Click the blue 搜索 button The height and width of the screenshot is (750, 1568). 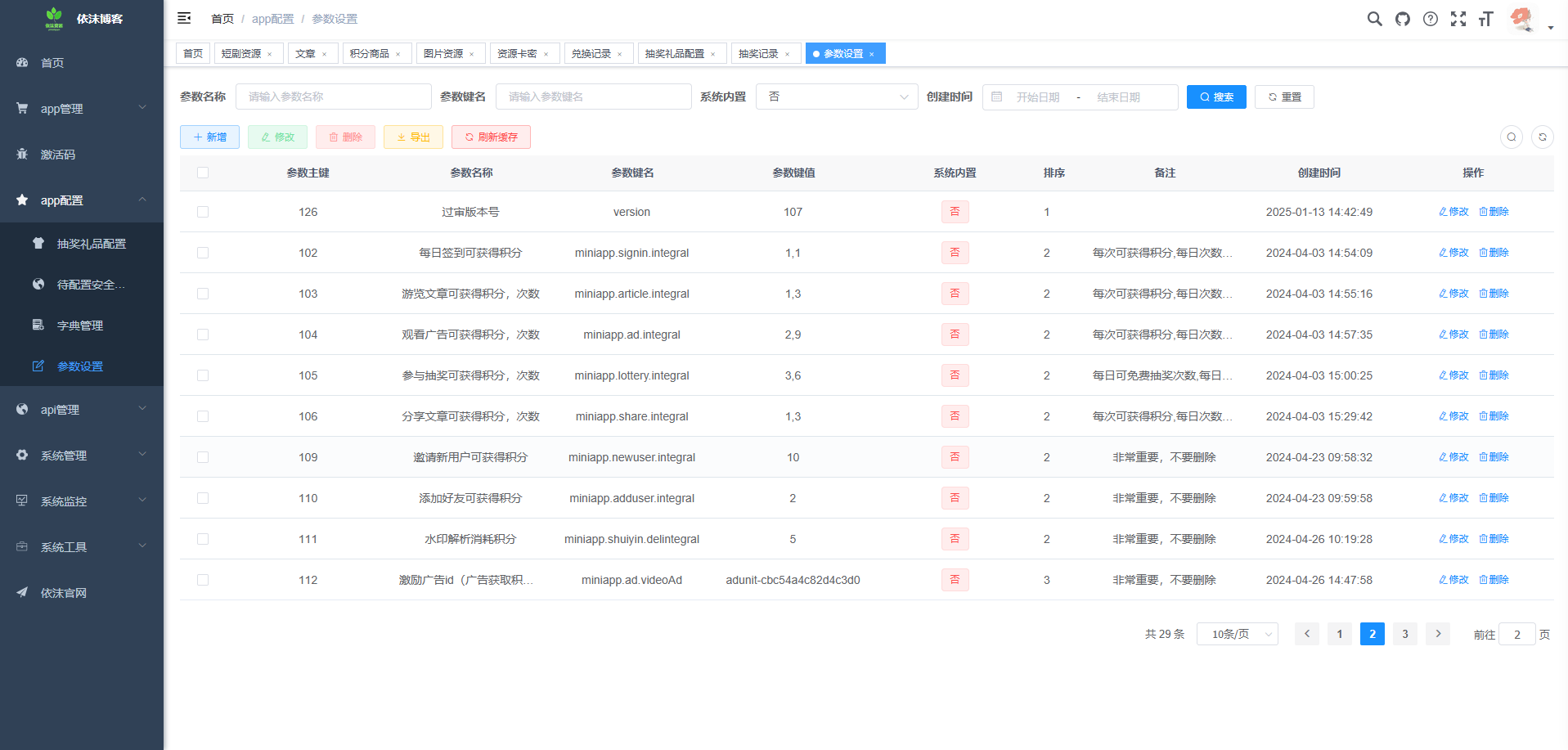click(1215, 97)
